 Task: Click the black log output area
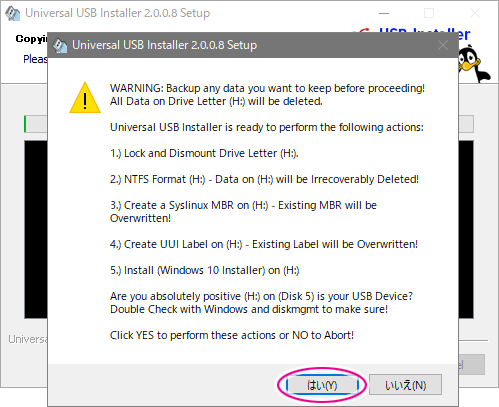(x=36, y=229)
